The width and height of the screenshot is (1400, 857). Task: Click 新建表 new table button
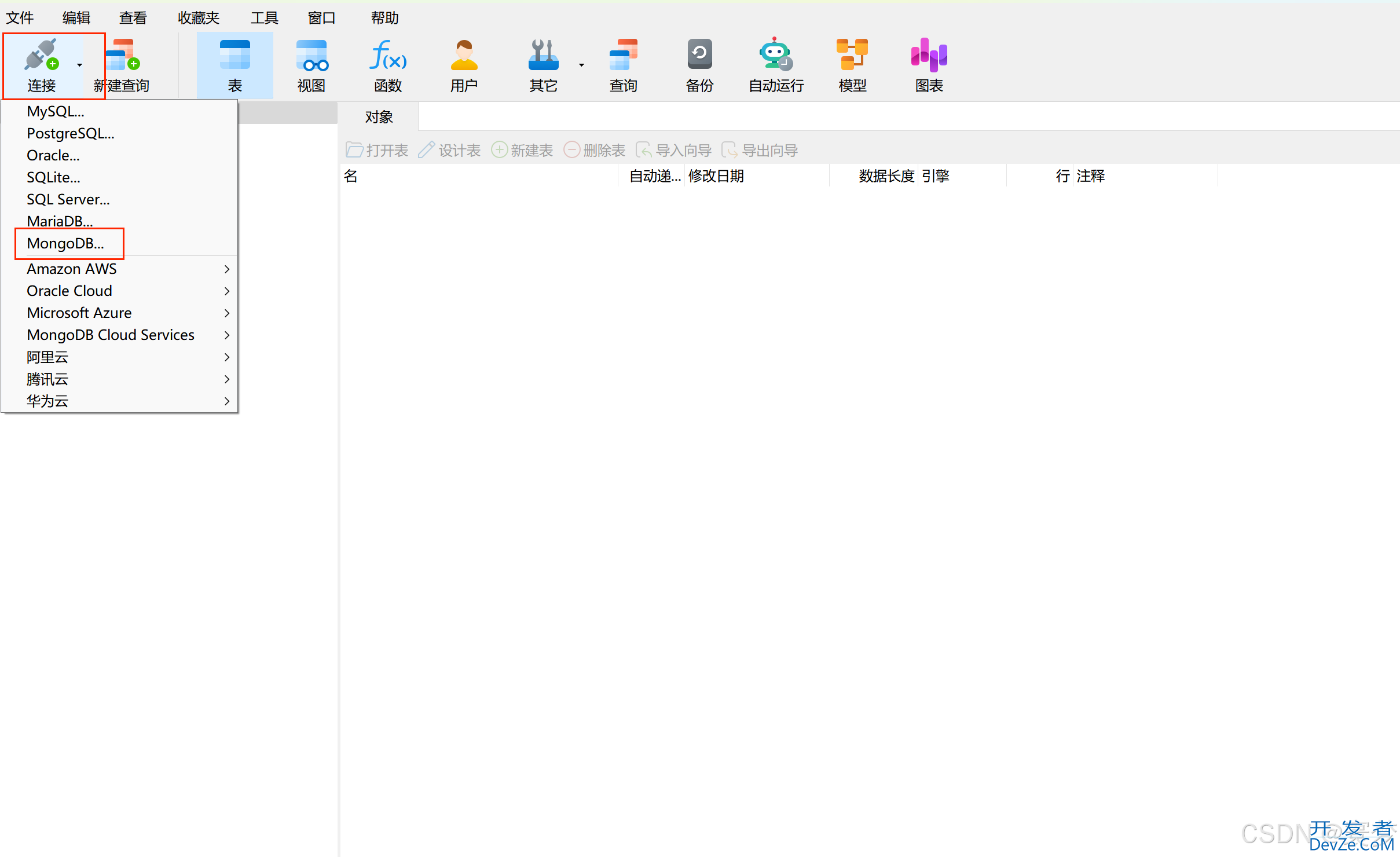pos(522,151)
